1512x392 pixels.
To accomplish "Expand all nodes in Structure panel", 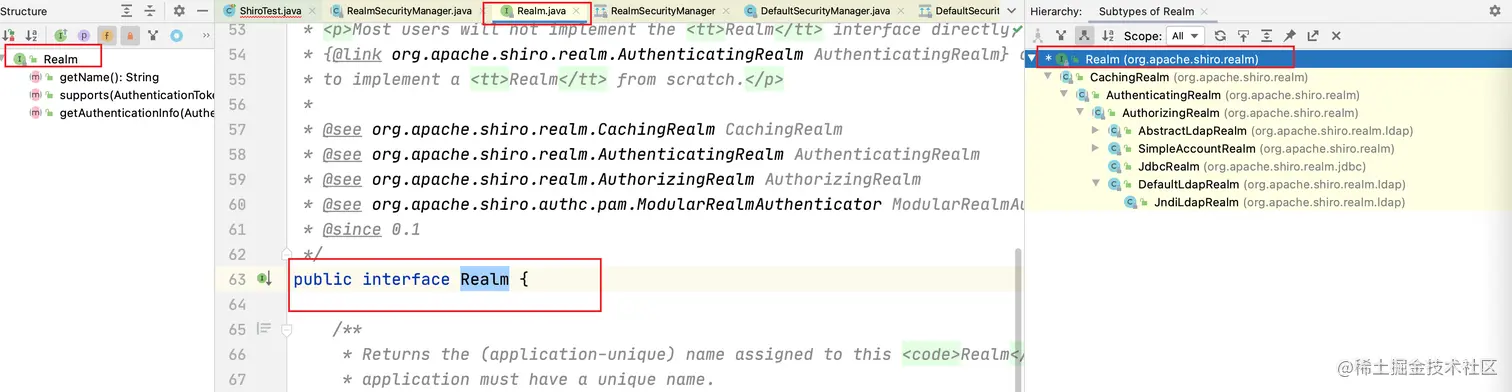I will point(127,11).
